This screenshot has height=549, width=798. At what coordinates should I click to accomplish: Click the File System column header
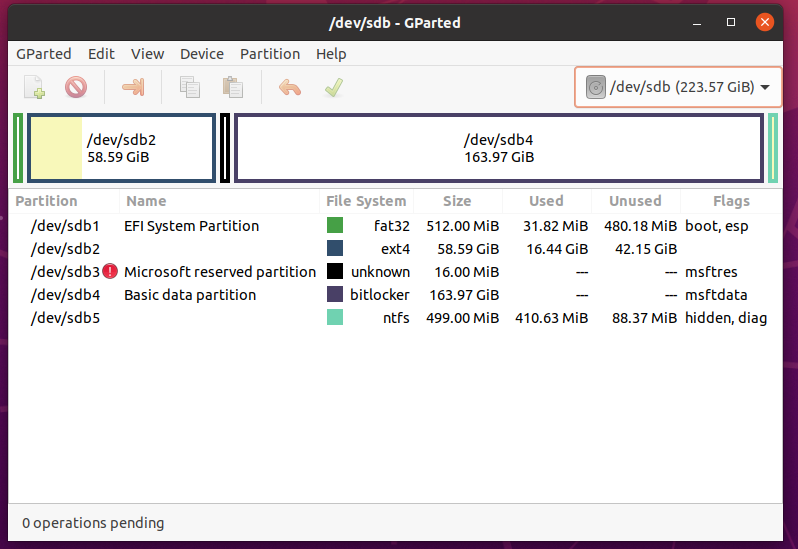(366, 201)
